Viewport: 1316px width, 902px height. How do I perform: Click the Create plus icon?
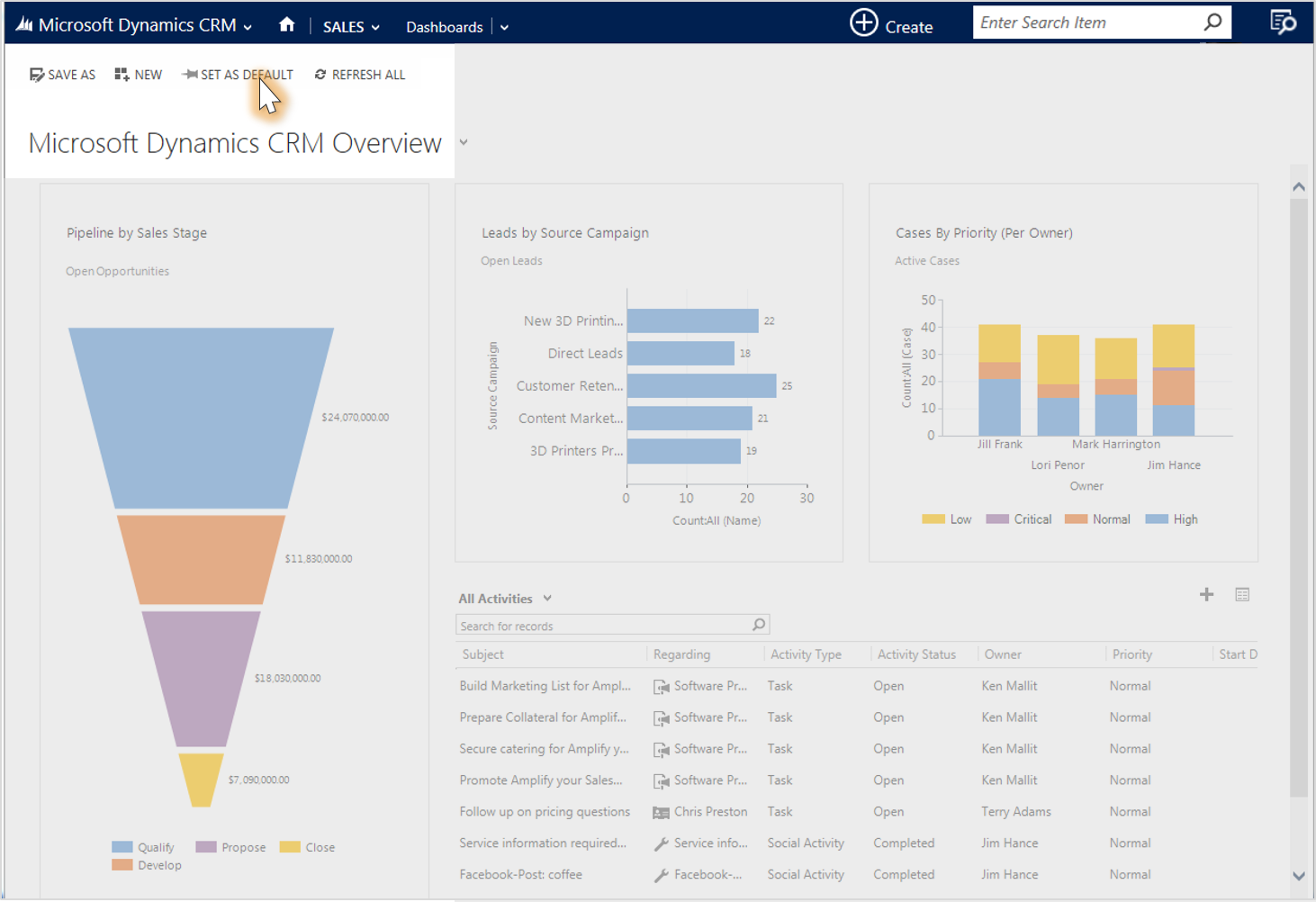click(863, 23)
